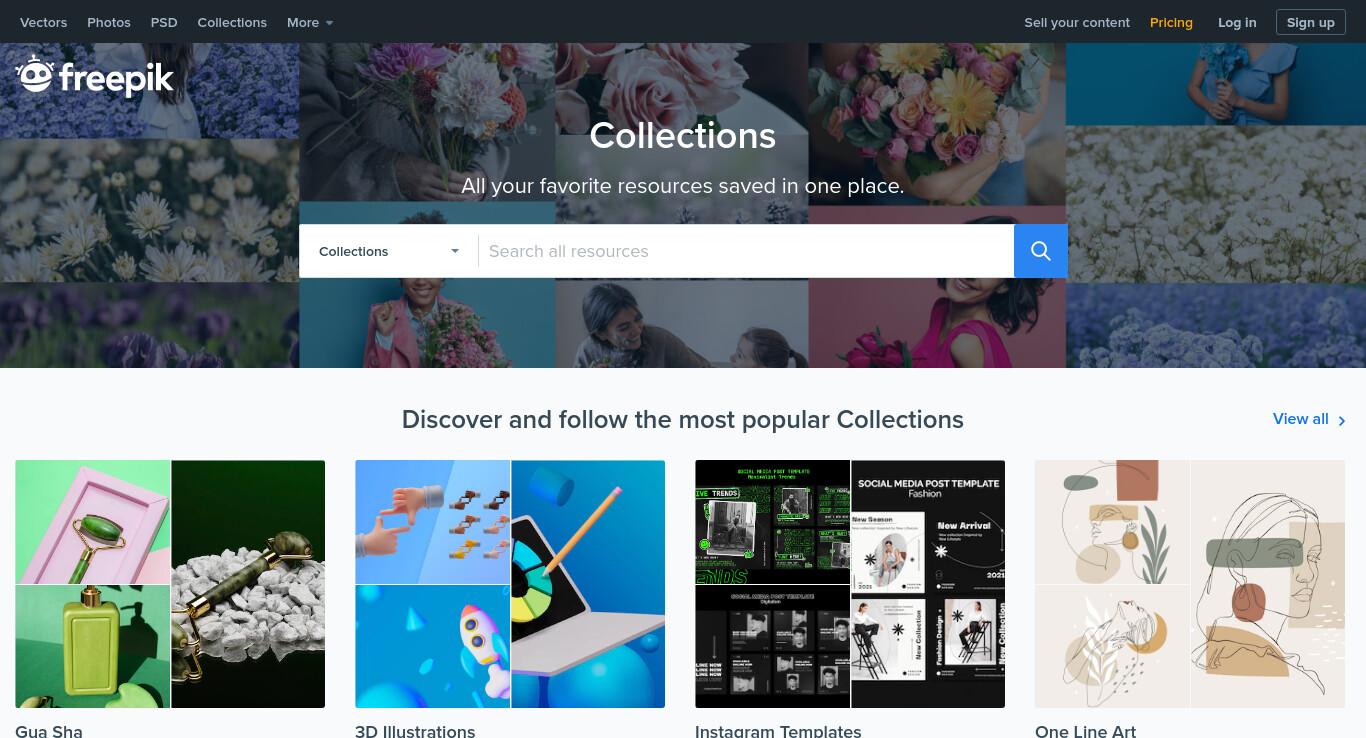Select PSD in the top navigation

coord(164,22)
